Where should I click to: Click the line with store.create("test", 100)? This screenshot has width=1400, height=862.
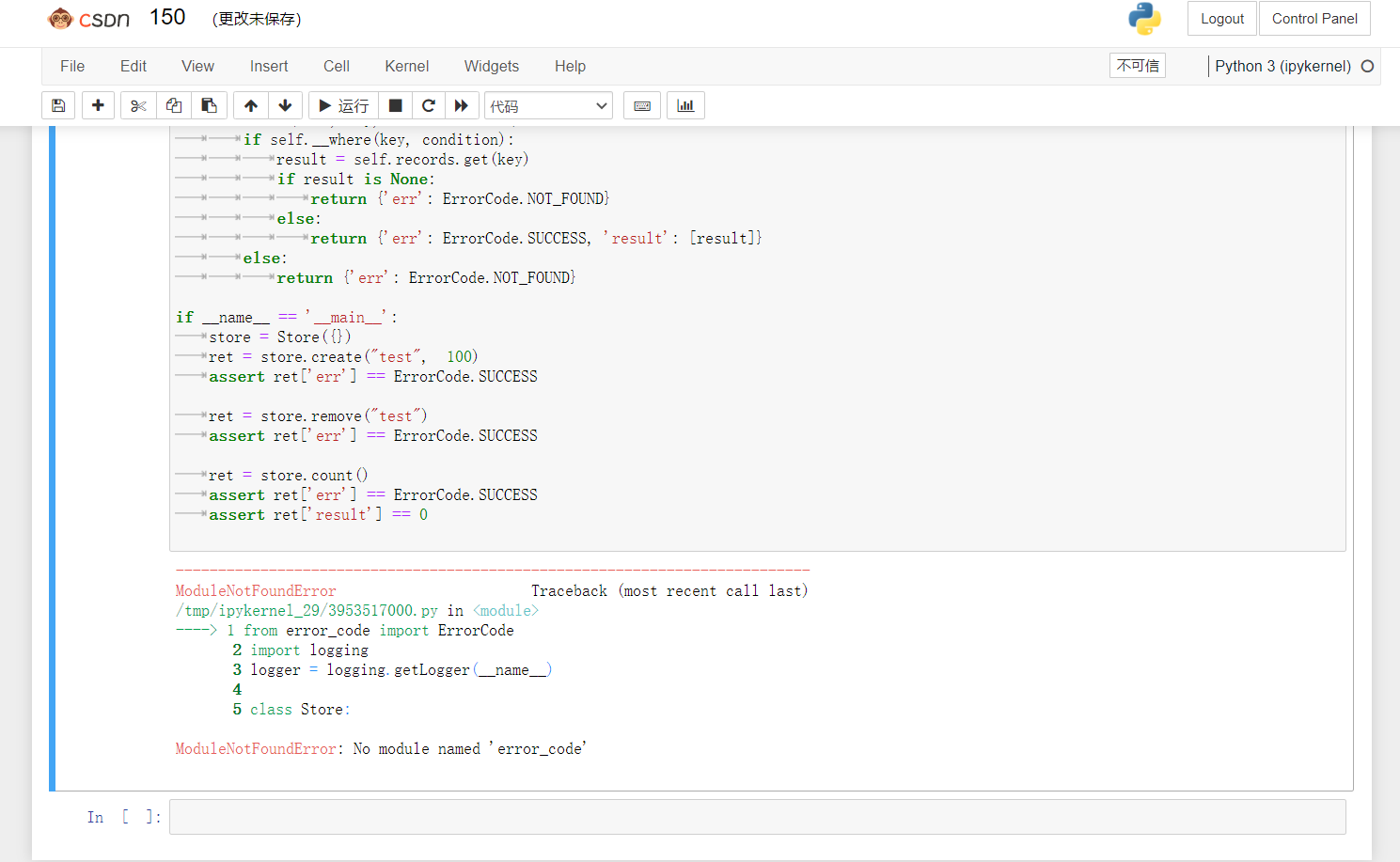coord(343,356)
